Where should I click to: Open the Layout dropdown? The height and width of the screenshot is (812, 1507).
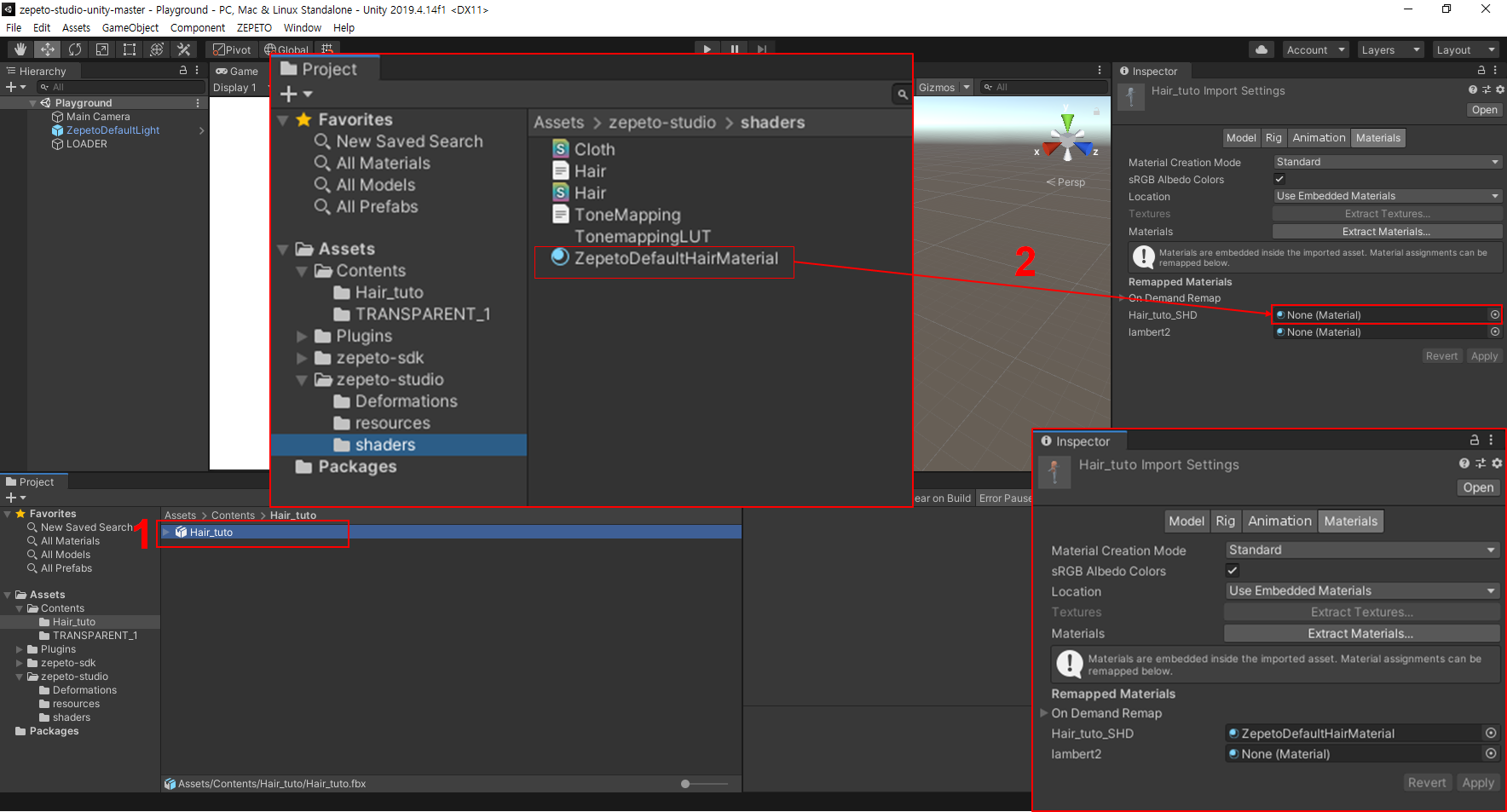(1466, 49)
